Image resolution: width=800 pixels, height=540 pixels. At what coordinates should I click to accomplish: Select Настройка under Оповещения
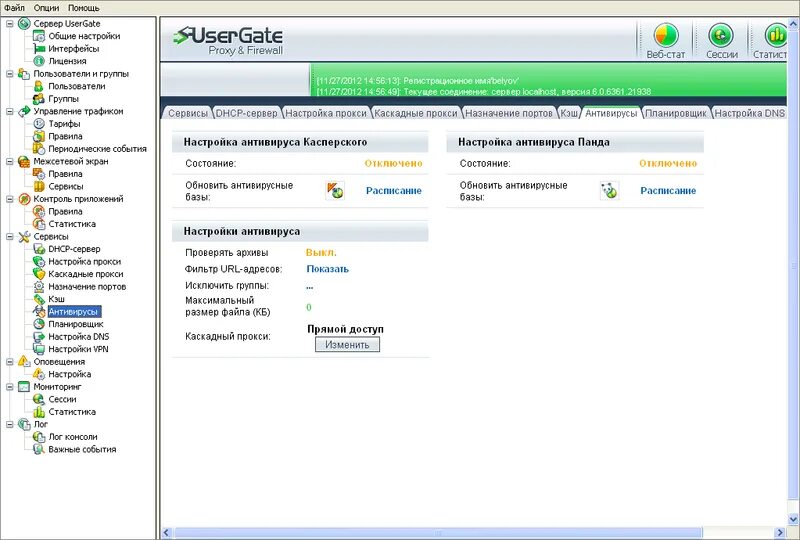[69, 374]
